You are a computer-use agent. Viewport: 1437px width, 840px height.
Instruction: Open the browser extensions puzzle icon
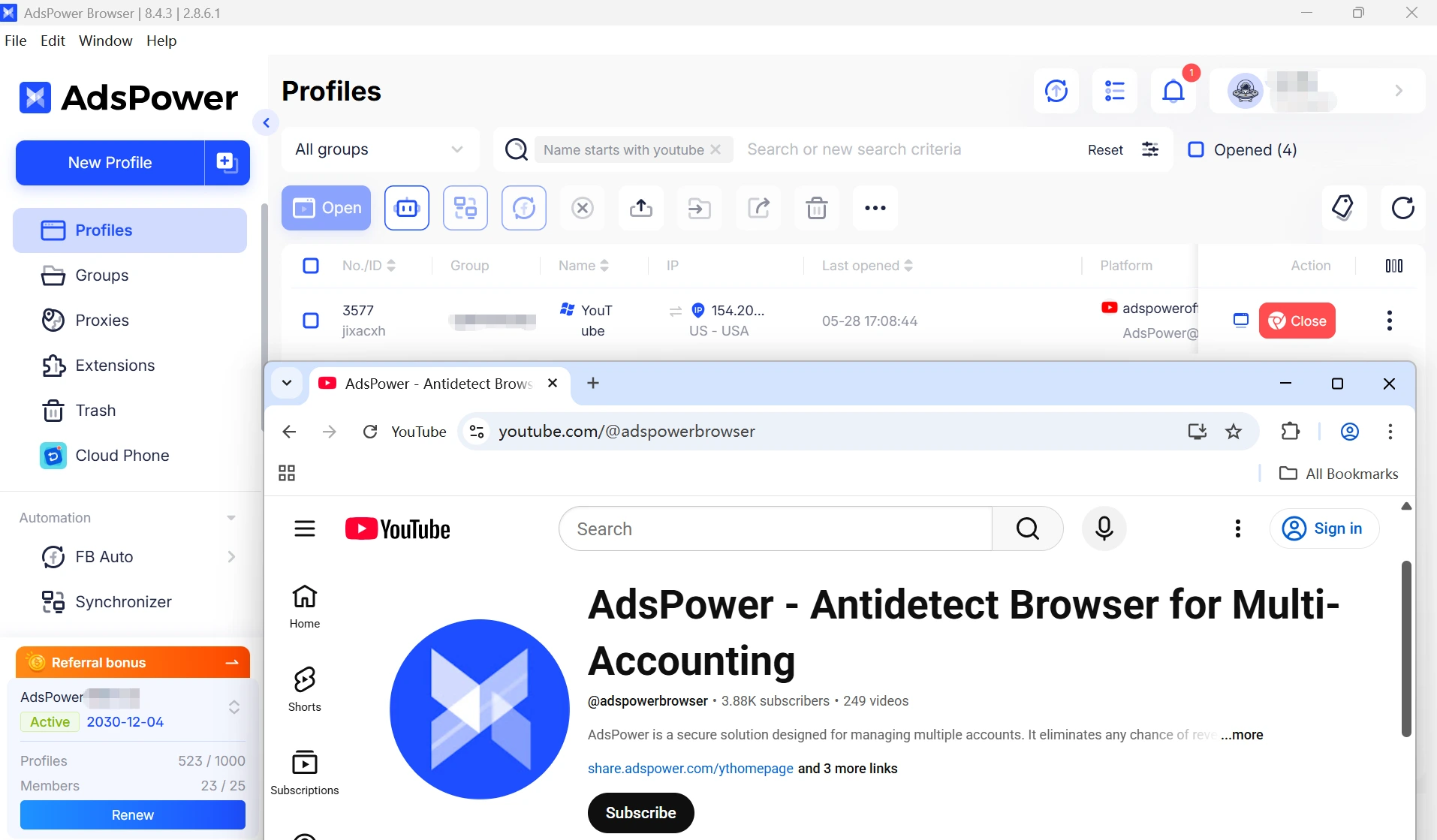[x=1290, y=432]
